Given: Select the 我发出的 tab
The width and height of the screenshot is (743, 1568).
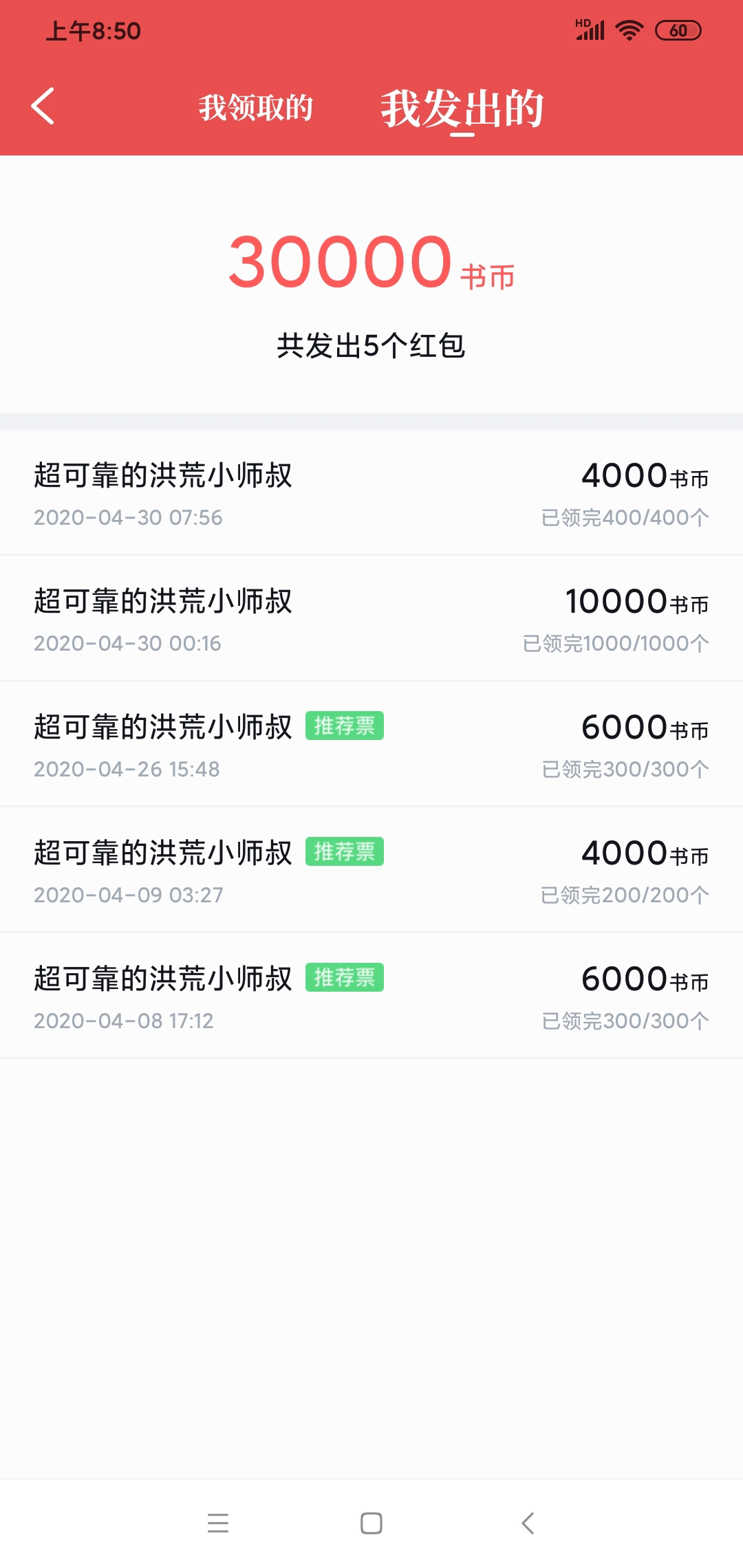Looking at the screenshot, I should click(x=462, y=108).
